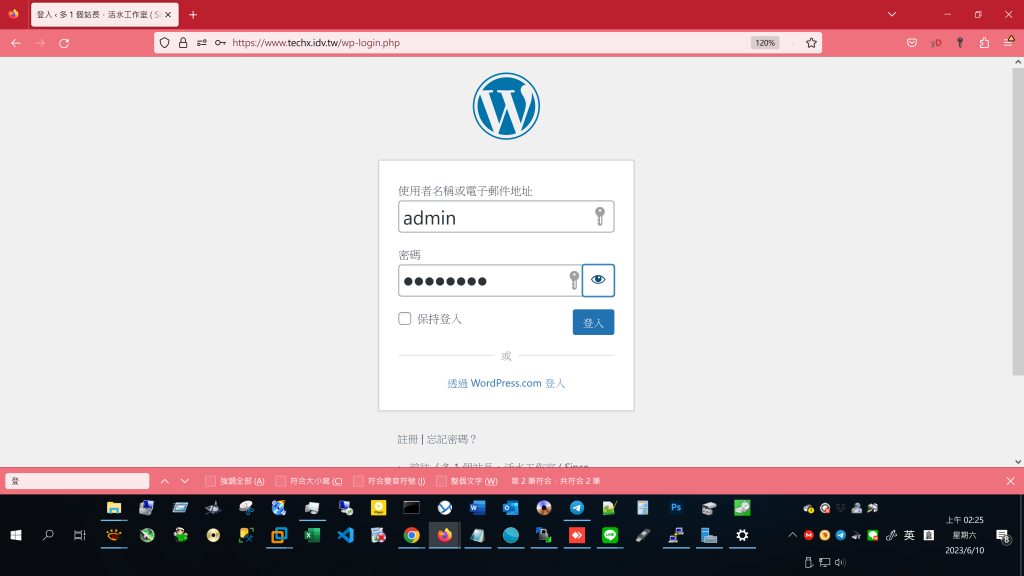Open a new tab with plus button

[193, 15]
